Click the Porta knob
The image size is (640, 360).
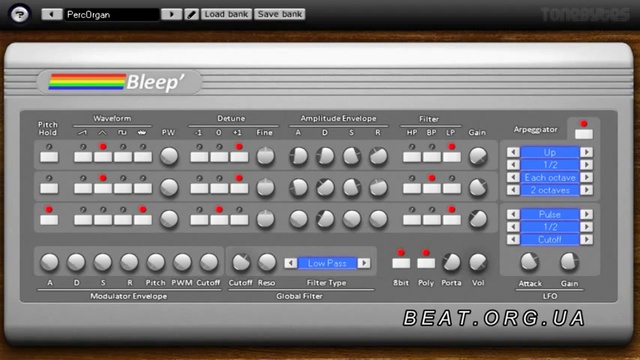click(x=451, y=262)
